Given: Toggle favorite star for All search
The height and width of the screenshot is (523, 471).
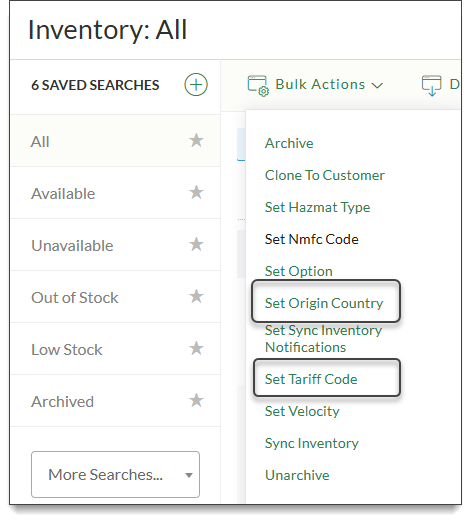Looking at the screenshot, I should (x=196, y=140).
